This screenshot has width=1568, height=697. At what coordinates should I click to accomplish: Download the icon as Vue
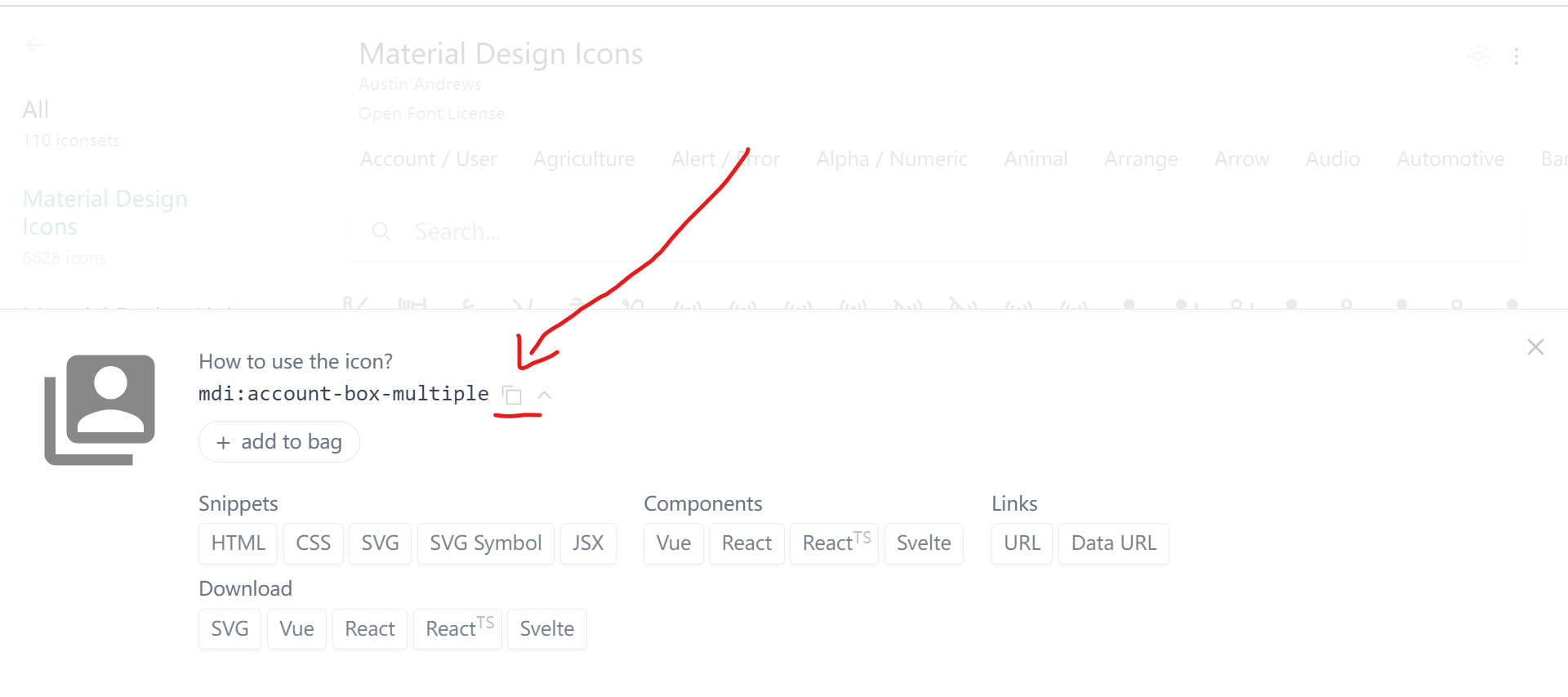[296, 629]
